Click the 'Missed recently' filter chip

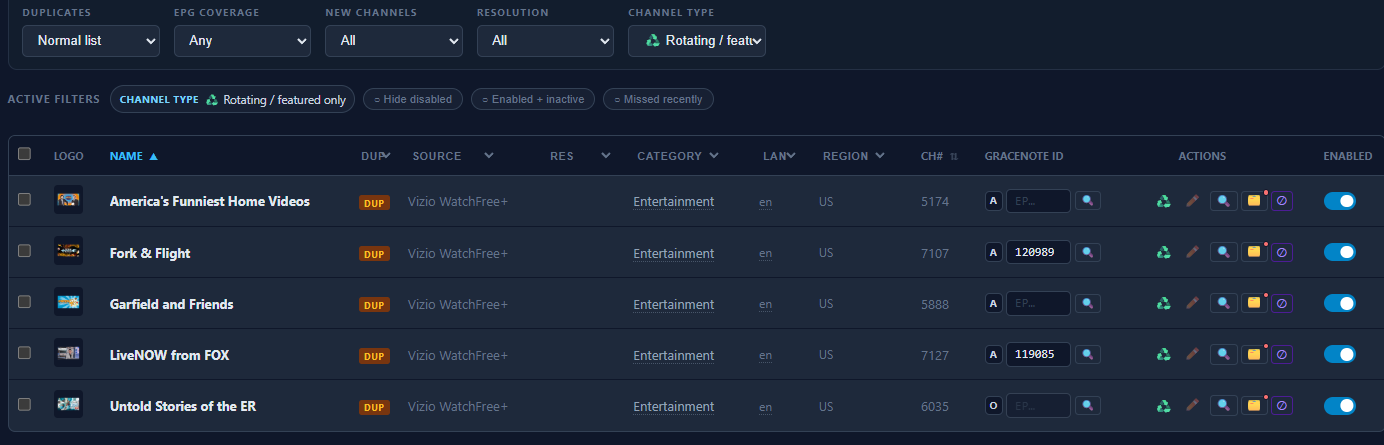point(658,99)
